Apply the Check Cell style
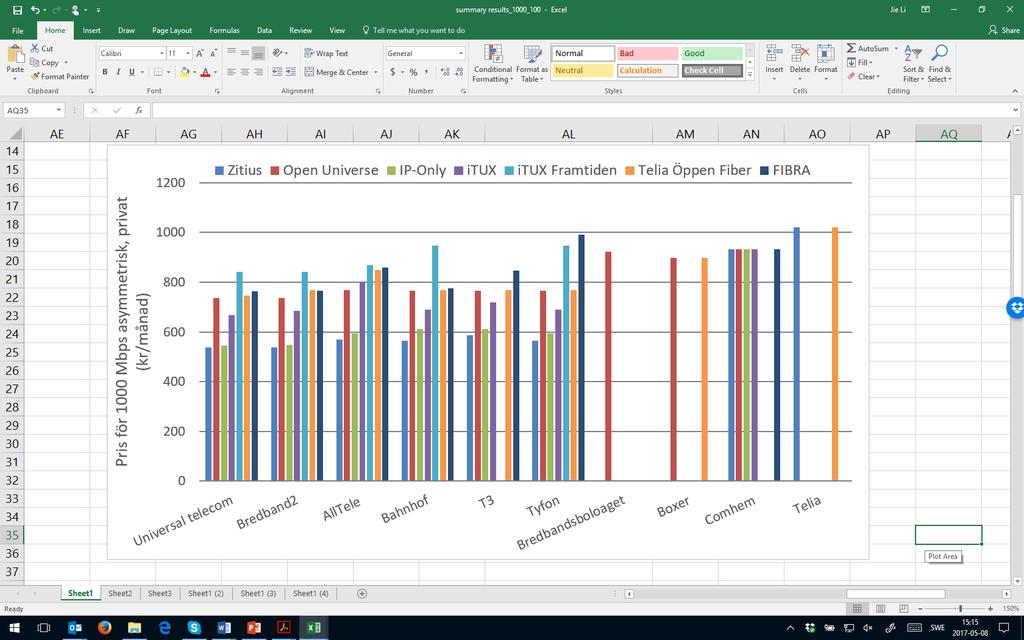This screenshot has height=640, width=1024. [x=712, y=71]
